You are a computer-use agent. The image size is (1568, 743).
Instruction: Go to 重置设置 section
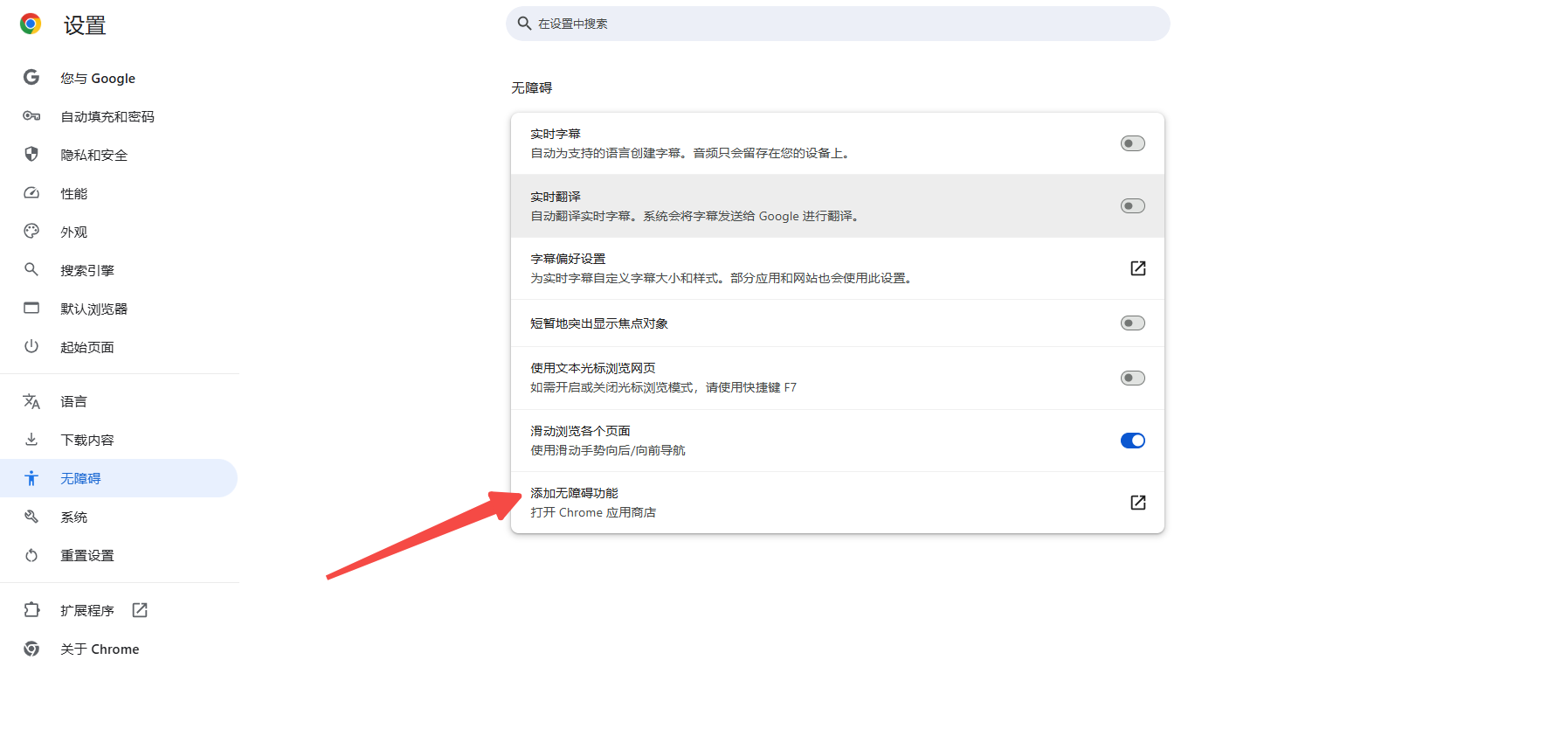(x=119, y=555)
